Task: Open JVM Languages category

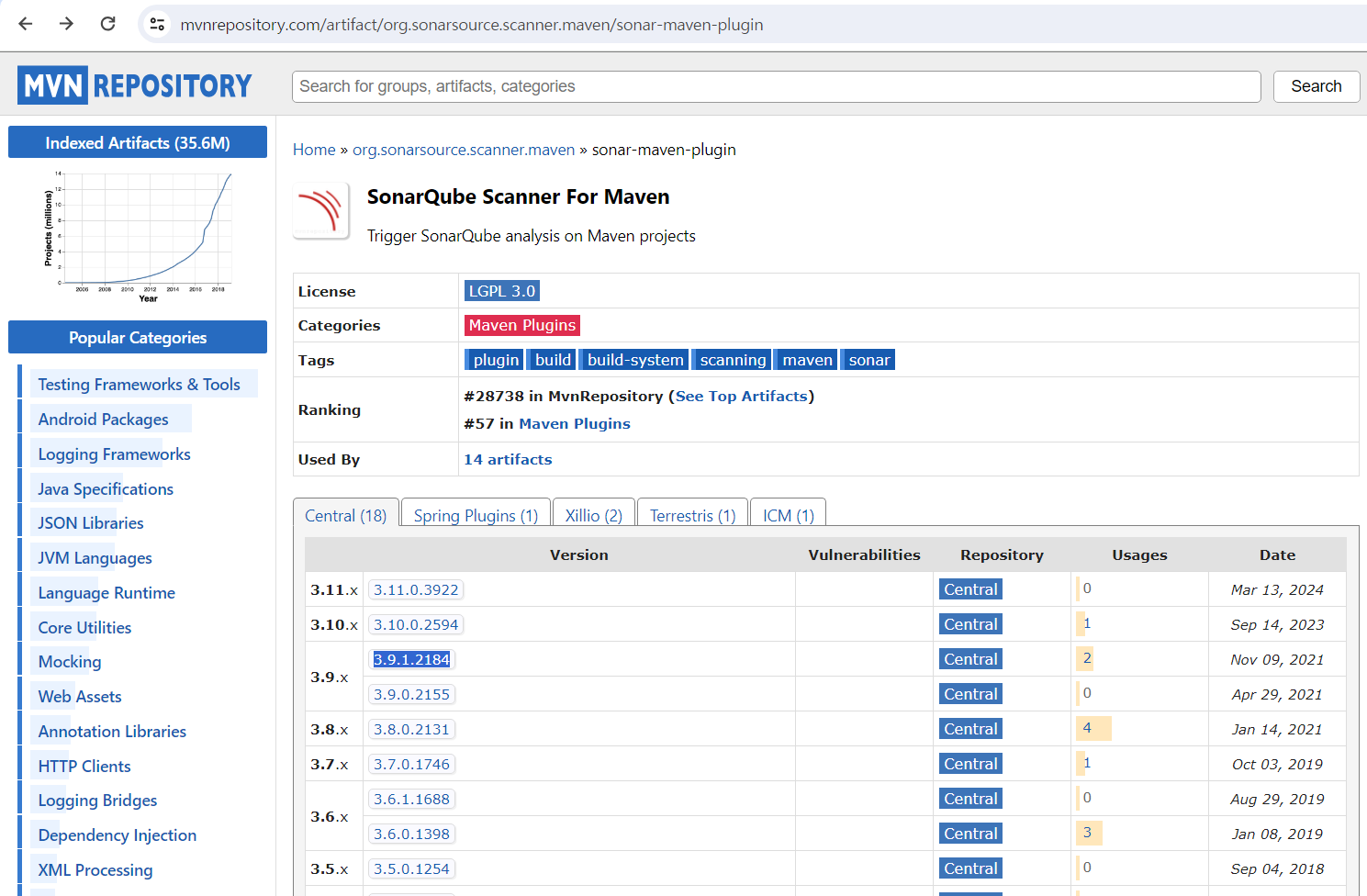Action: (95, 558)
